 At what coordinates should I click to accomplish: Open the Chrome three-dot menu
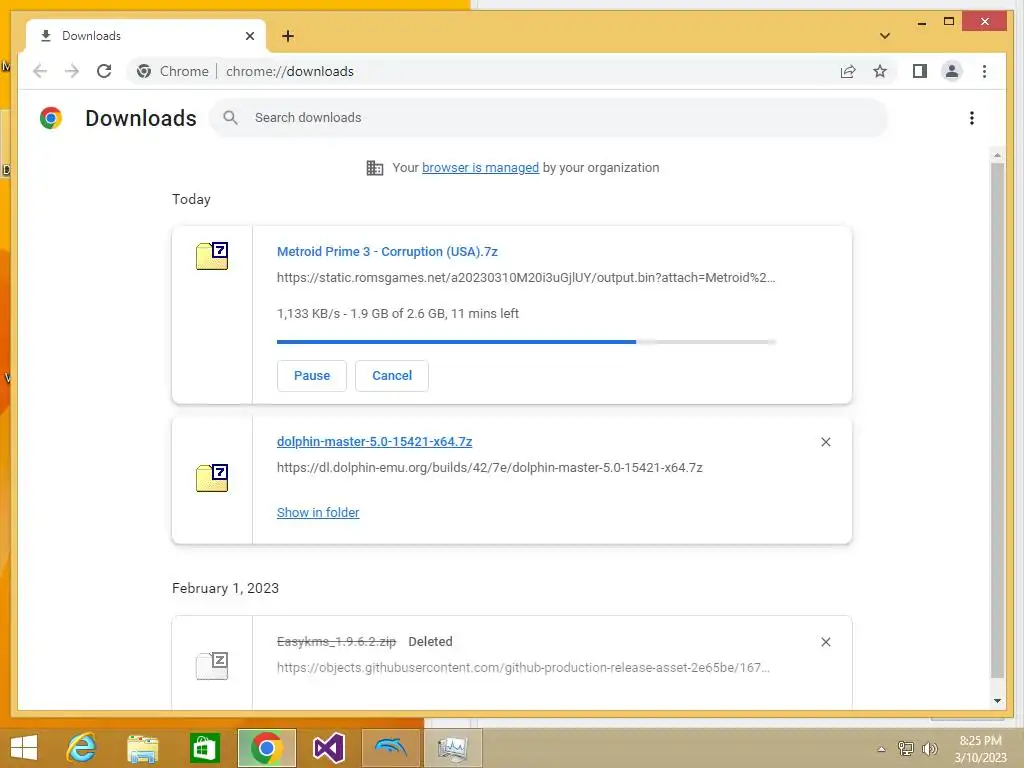984,71
